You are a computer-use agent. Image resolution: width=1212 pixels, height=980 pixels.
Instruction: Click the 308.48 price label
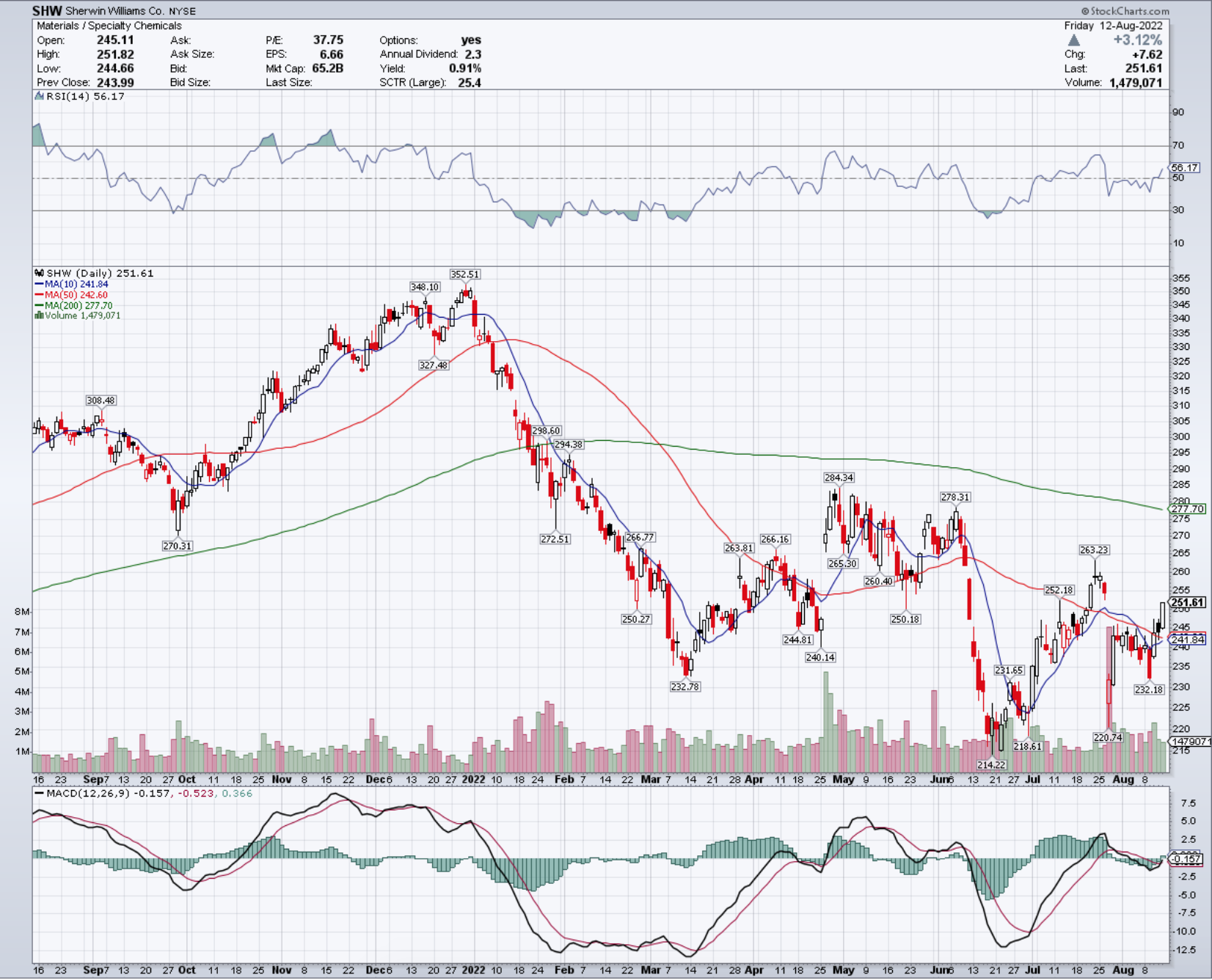[x=101, y=401]
